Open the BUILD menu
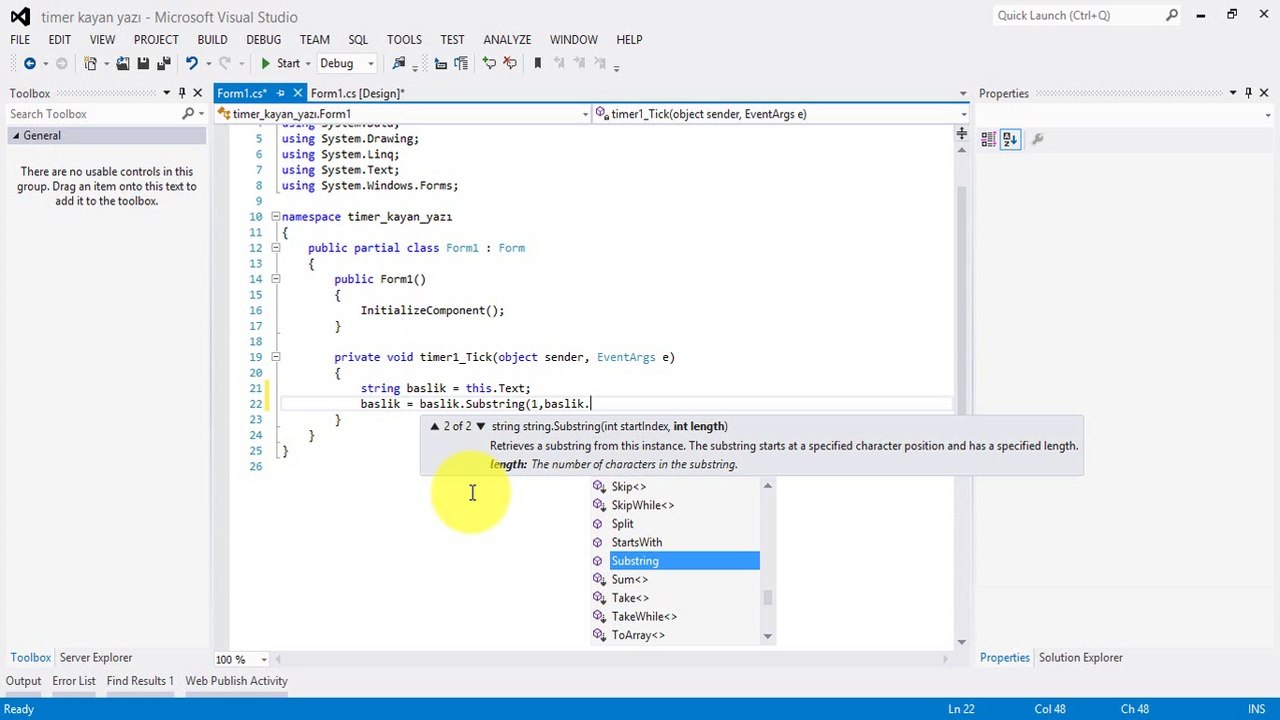1280x720 pixels. click(212, 40)
